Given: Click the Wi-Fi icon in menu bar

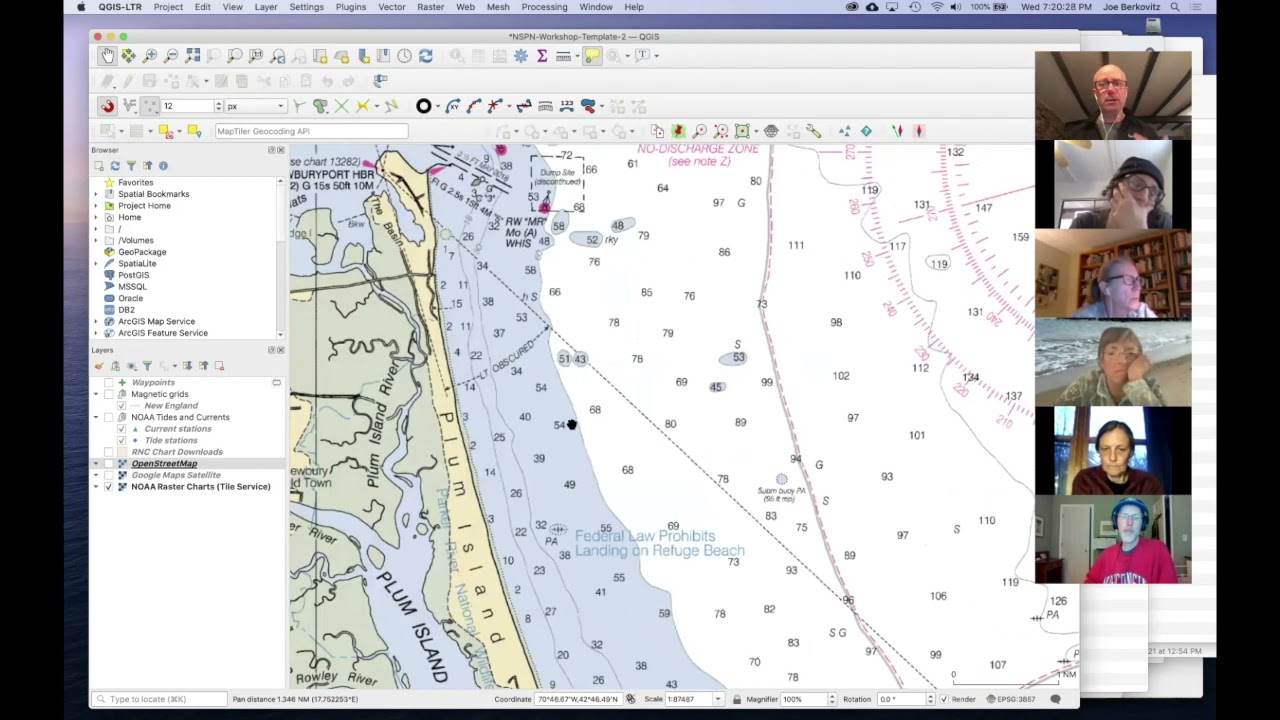Looking at the screenshot, I should point(937,7).
